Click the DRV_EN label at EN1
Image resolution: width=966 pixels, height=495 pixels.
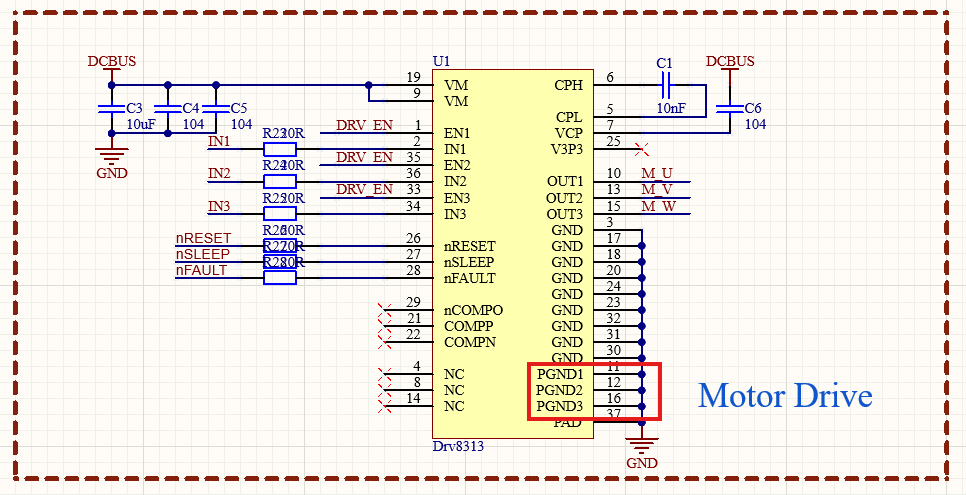point(364,126)
